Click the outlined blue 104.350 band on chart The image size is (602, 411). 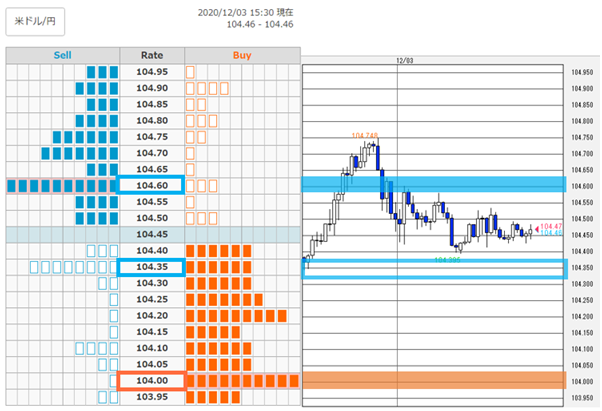(x=435, y=269)
